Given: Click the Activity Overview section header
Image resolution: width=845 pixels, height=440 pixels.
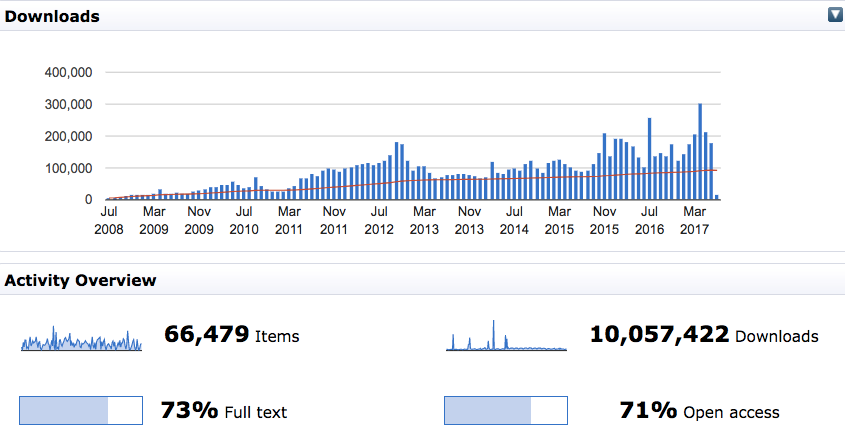Looking at the screenshot, I should pos(80,280).
